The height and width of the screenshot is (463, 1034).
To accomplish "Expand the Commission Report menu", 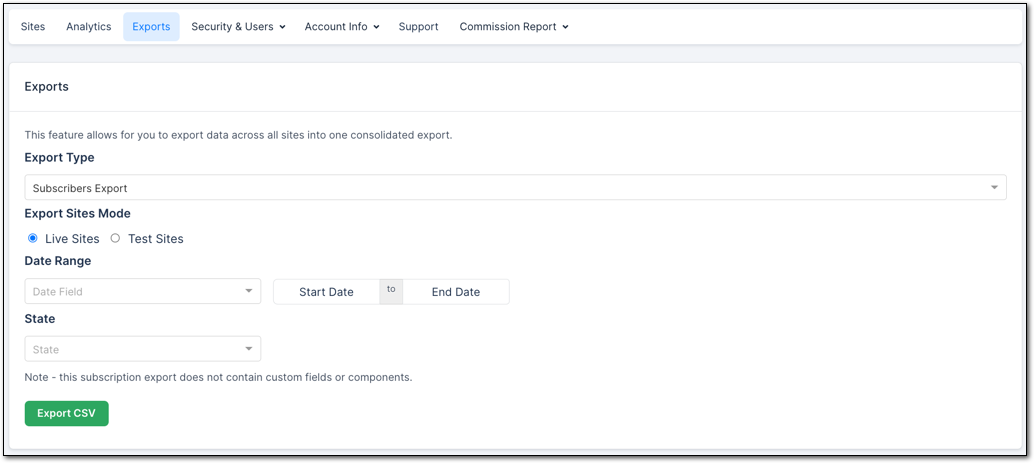I will [x=514, y=27].
